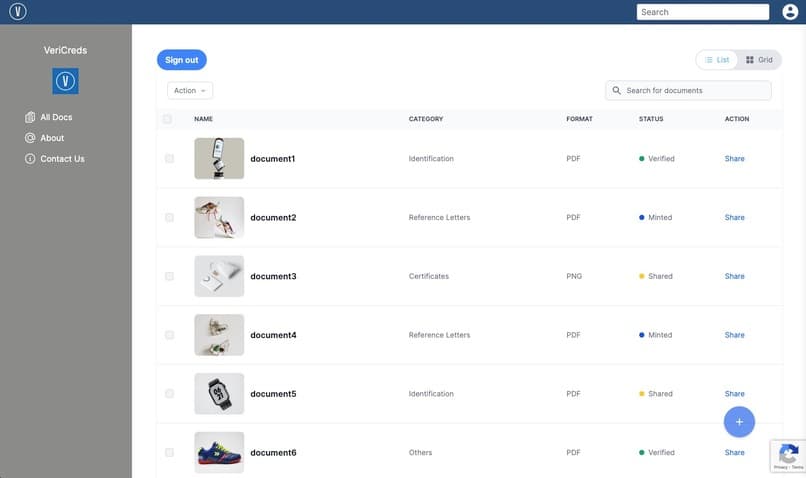Screen dimensions: 806x478
Task: Click the magnifier icon in document search
Action: [616, 90]
